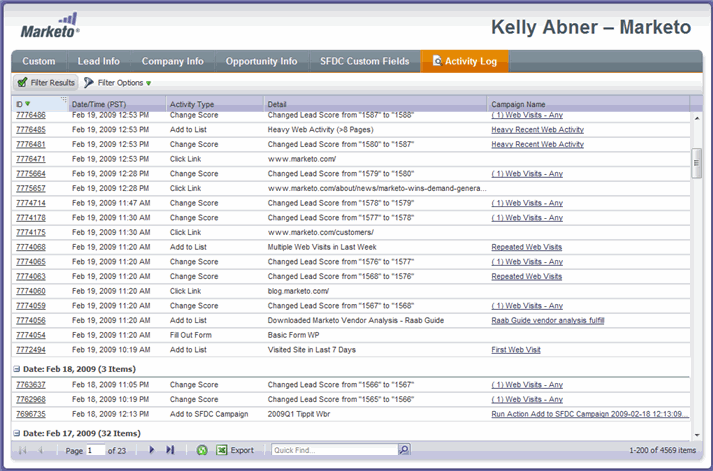Select the Basic Form WP detail text
Screen dimensions: 713x471
[293, 335]
